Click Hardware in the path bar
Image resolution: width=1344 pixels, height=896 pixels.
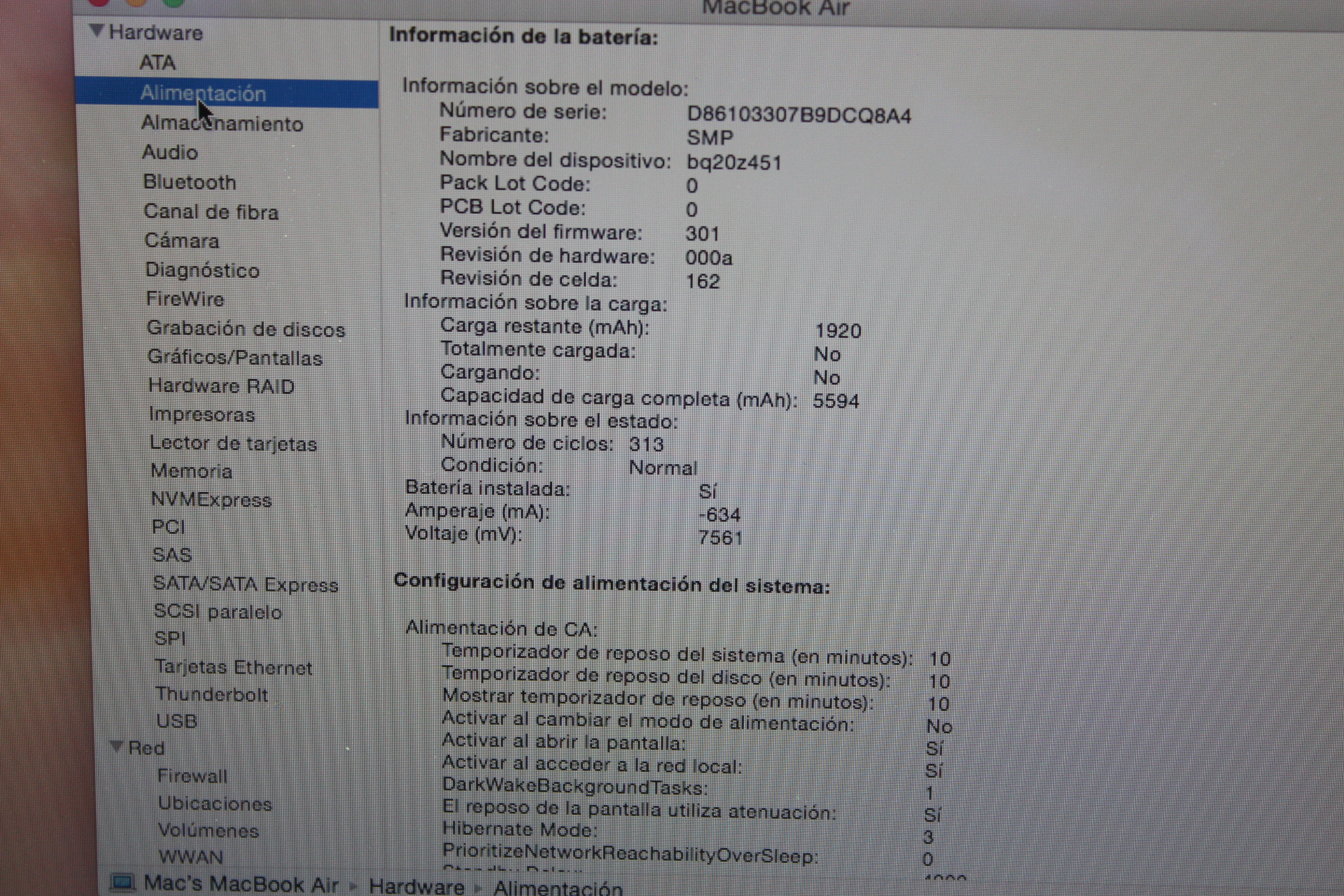tap(416, 886)
